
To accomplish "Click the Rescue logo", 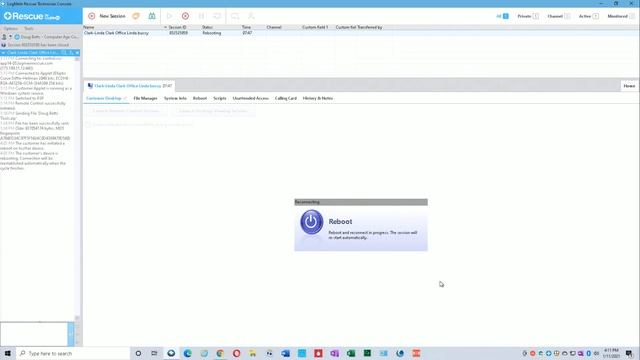I will (32, 16).
